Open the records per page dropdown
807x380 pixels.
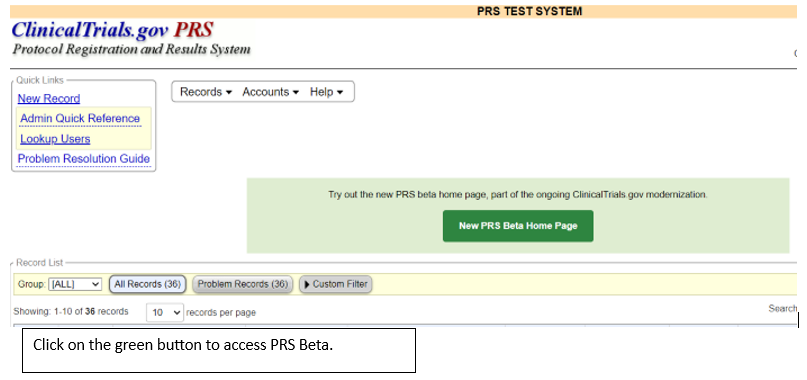tap(165, 313)
